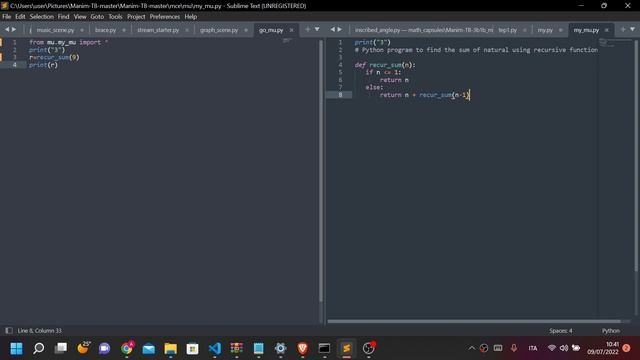Viewport: 640px width, 360px height.
Task: Open the Edit menu
Action: pyautogui.click(x=20, y=17)
